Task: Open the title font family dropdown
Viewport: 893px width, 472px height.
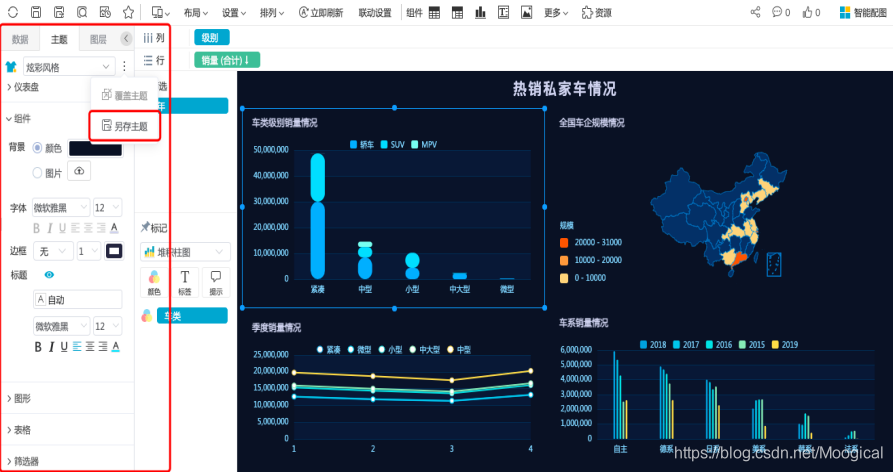Action: coord(62,326)
